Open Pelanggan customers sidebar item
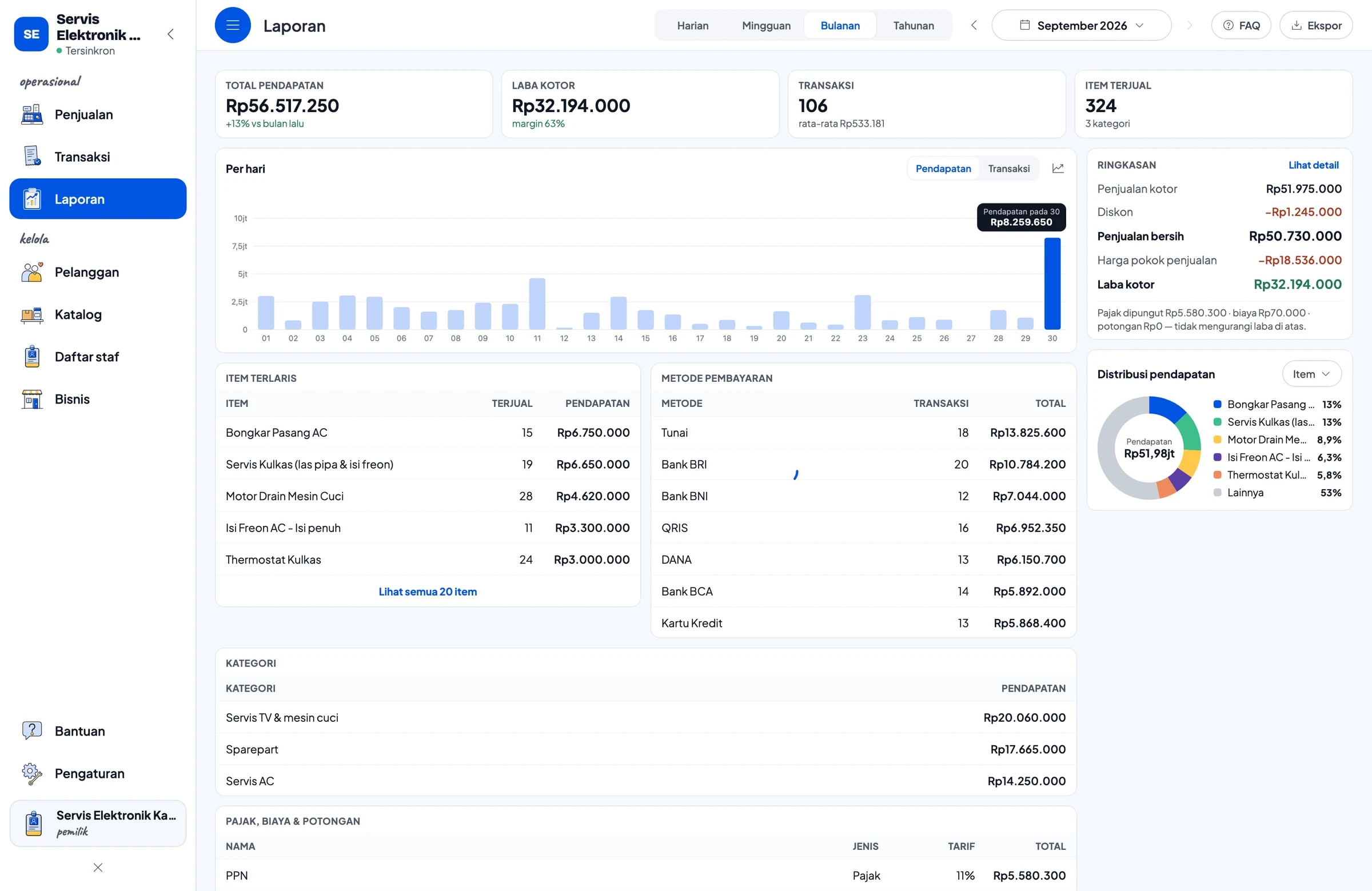 tap(98, 272)
